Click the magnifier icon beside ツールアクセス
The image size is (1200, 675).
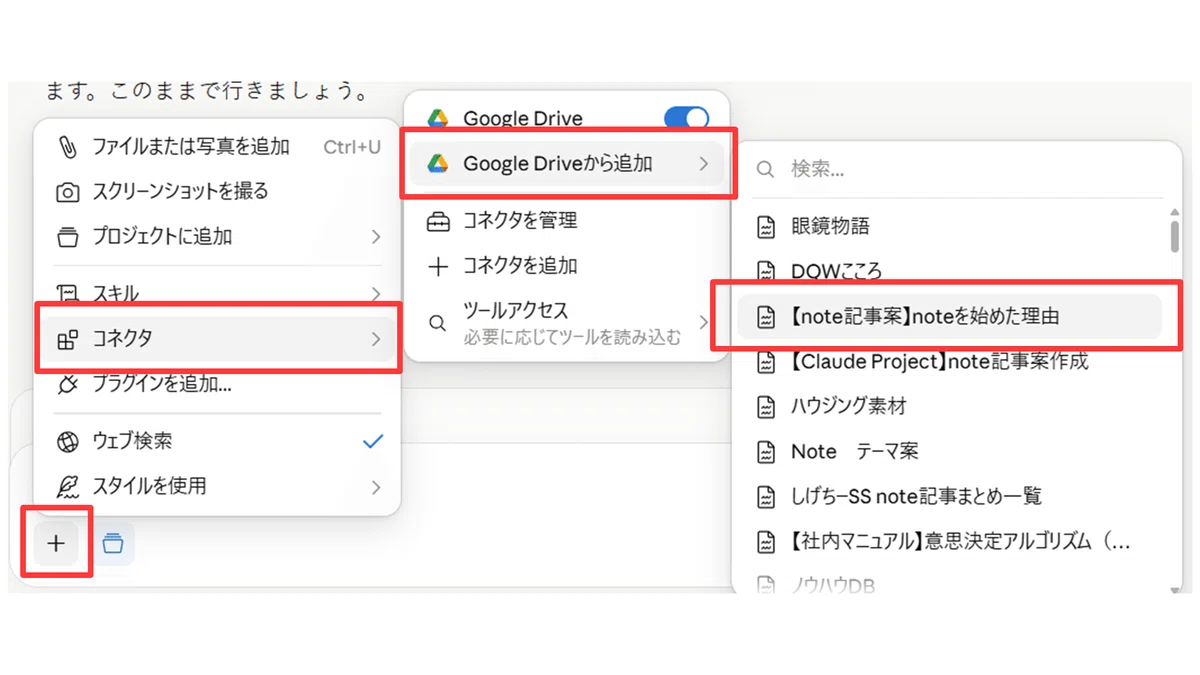[x=437, y=323]
